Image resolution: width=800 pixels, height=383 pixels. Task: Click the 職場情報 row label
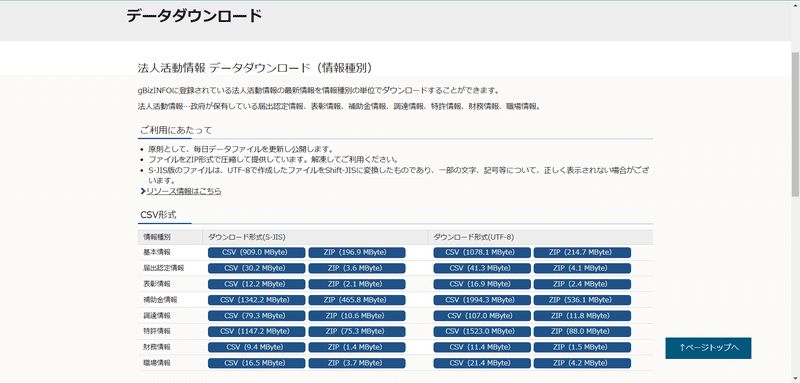point(157,363)
